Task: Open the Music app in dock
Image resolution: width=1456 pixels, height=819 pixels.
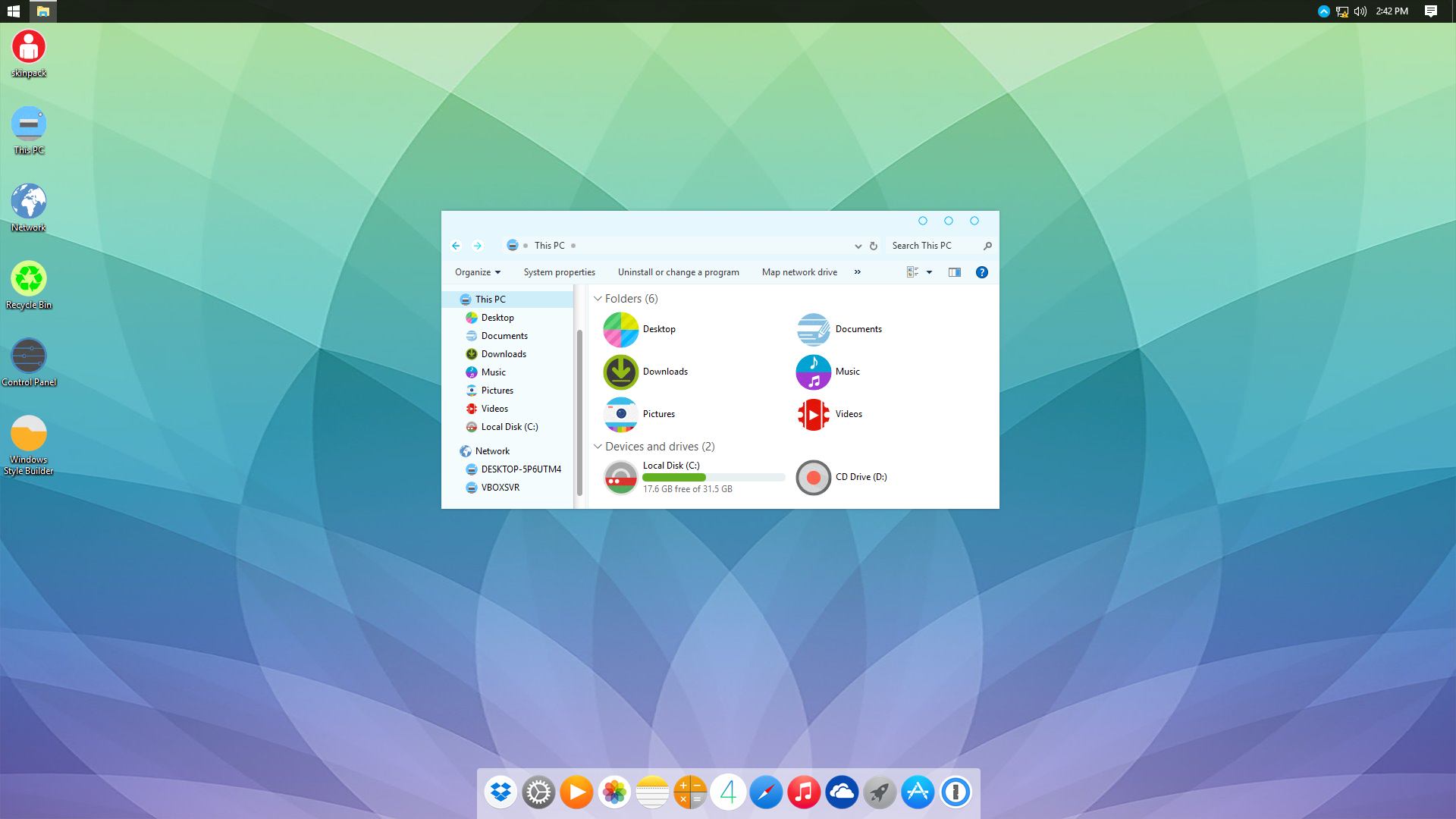Action: [x=804, y=792]
